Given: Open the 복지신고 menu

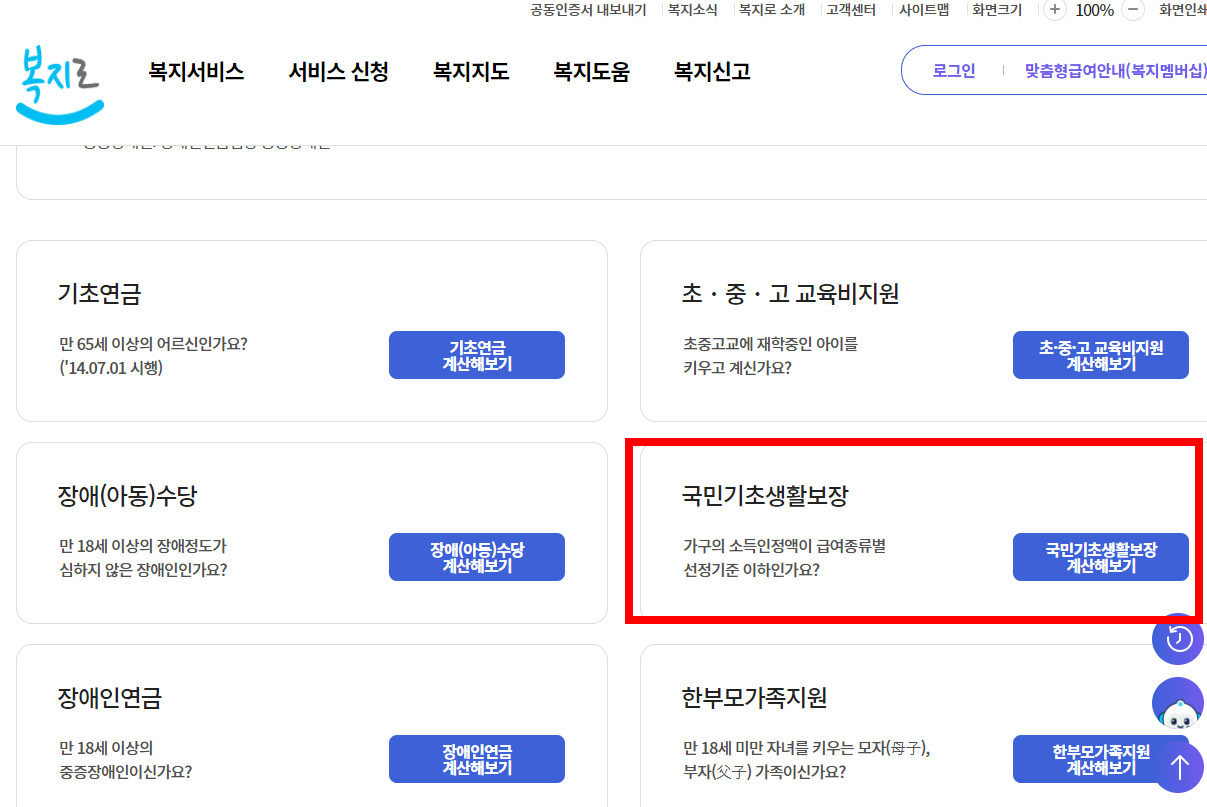Looking at the screenshot, I should 710,71.
